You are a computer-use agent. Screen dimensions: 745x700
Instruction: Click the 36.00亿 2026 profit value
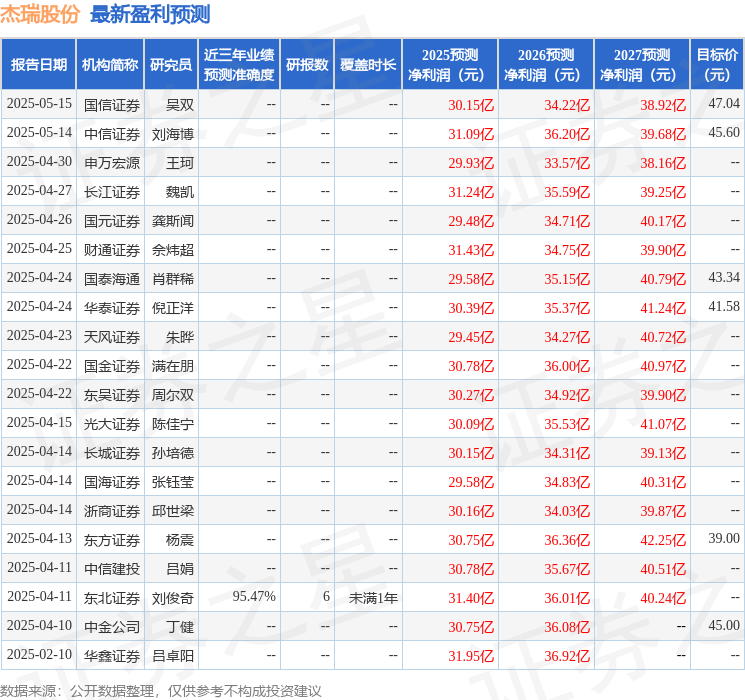pyautogui.click(x=567, y=366)
